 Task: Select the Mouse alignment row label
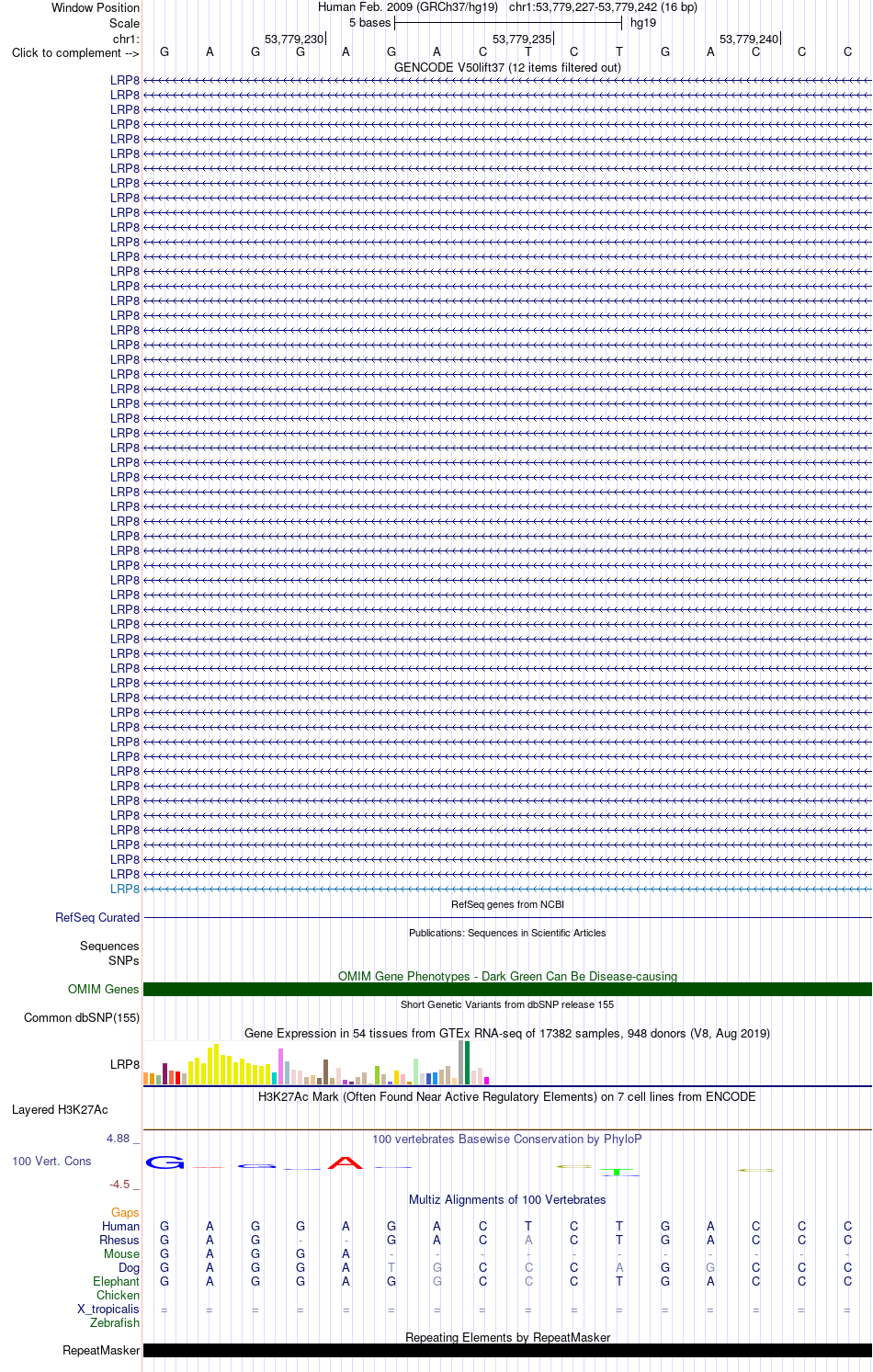click(121, 1253)
